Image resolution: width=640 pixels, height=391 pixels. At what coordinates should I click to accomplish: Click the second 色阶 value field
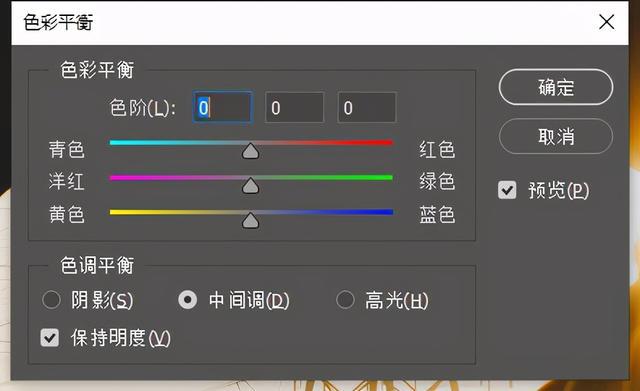[x=294, y=108]
